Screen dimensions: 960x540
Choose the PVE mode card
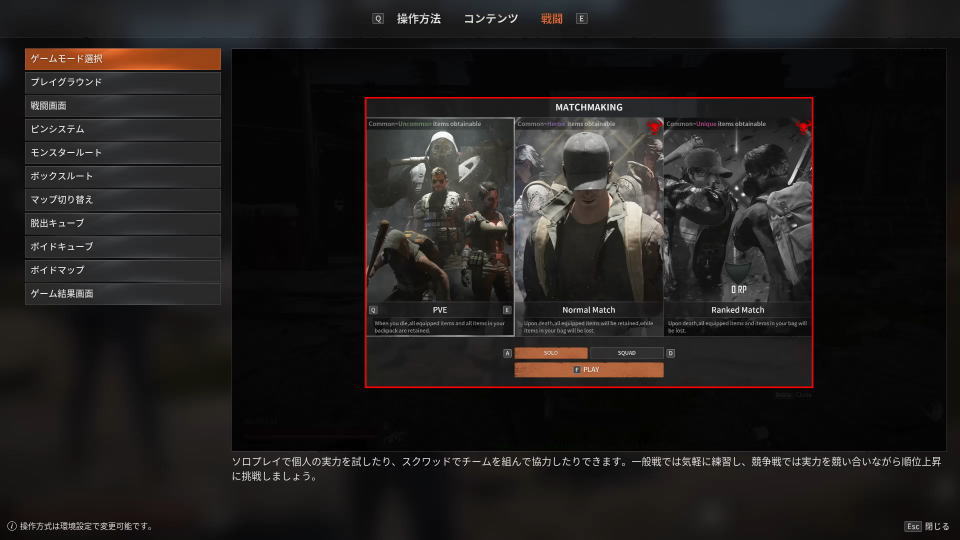[440, 225]
